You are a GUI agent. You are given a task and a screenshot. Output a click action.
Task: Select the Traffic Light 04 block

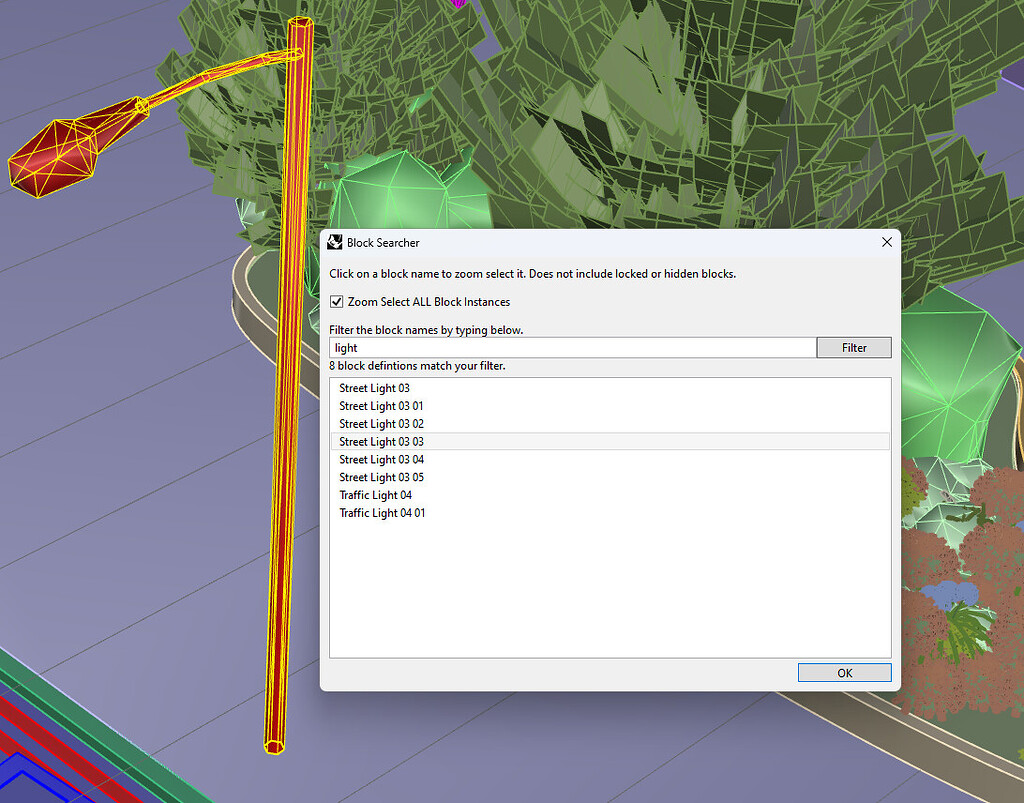point(375,494)
